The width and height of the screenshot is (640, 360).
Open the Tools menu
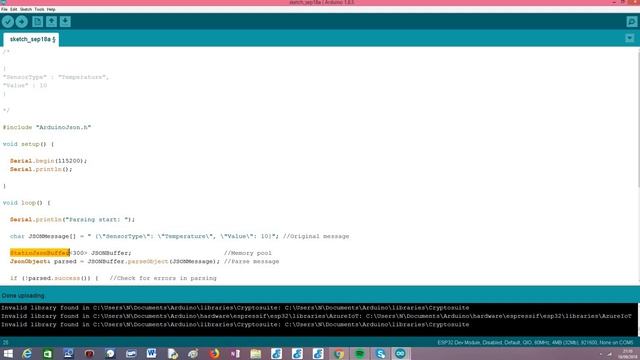click(39, 9)
